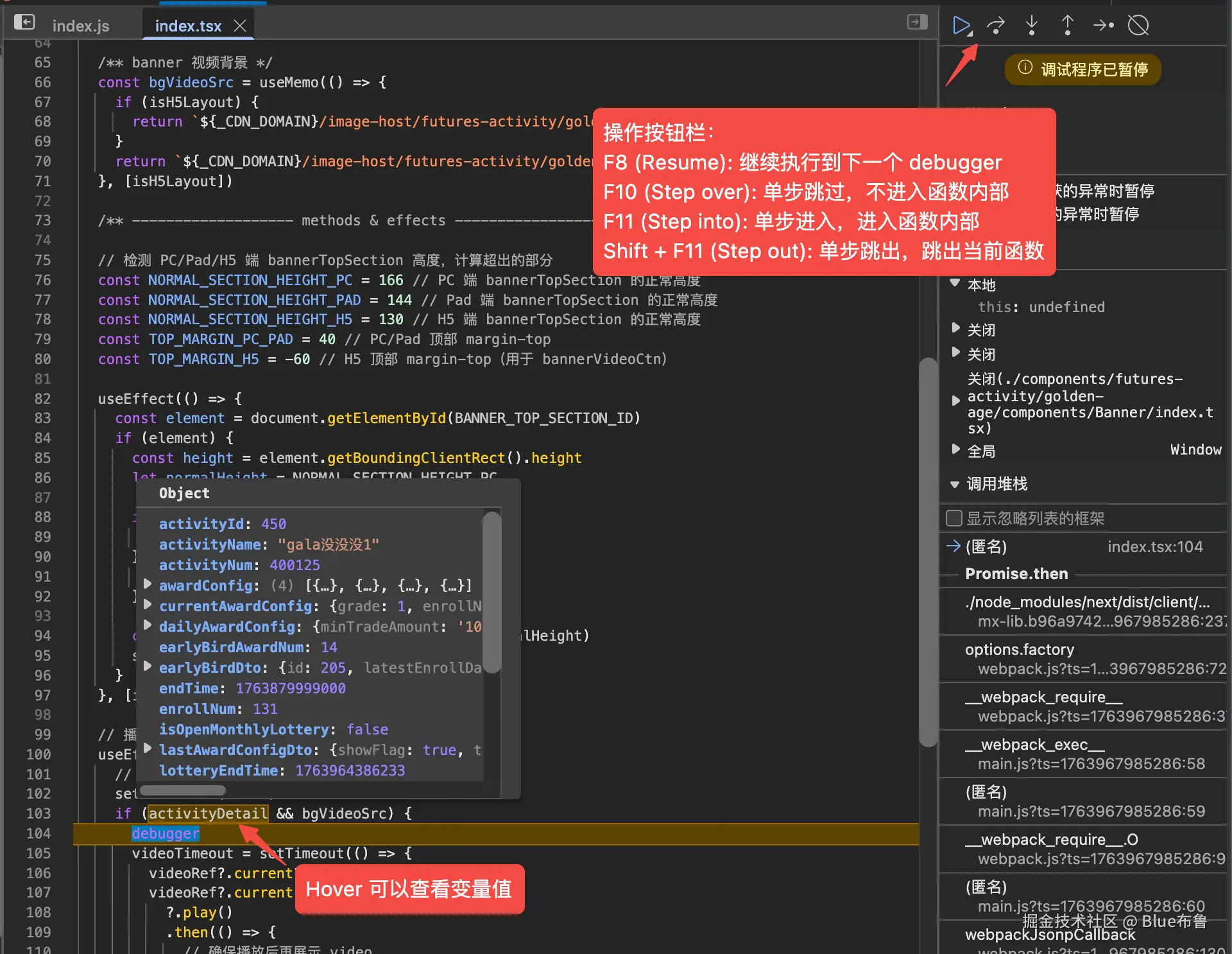The height and width of the screenshot is (954, 1232).
Task: Click the Step over icon
Action: point(996,26)
